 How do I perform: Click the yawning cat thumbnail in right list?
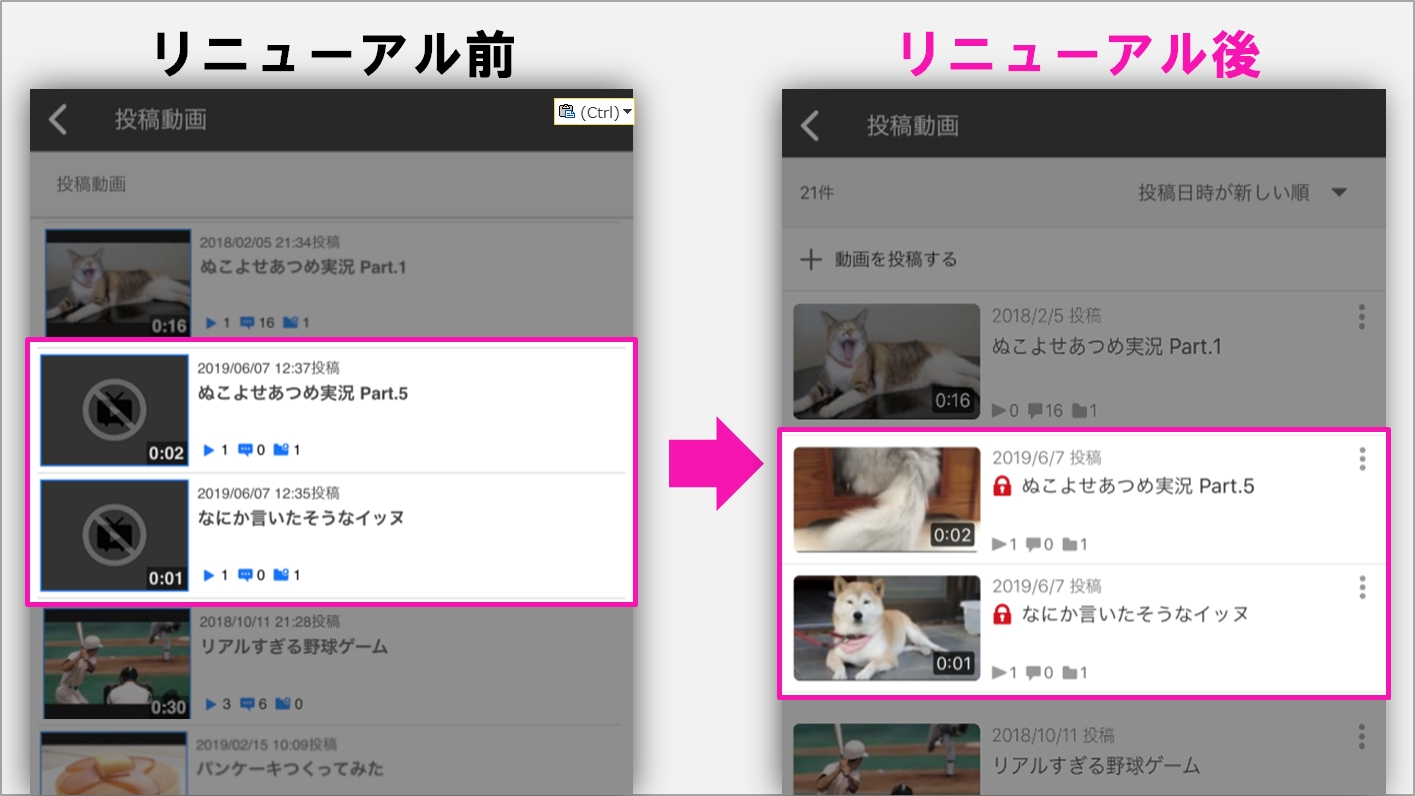(886, 361)
